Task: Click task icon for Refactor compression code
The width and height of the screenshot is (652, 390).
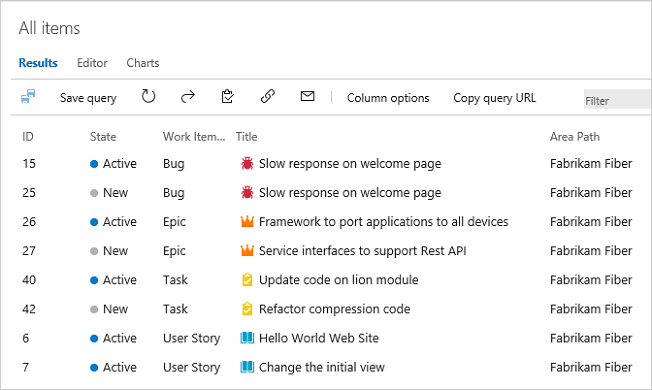Action: tap(247, 309)
